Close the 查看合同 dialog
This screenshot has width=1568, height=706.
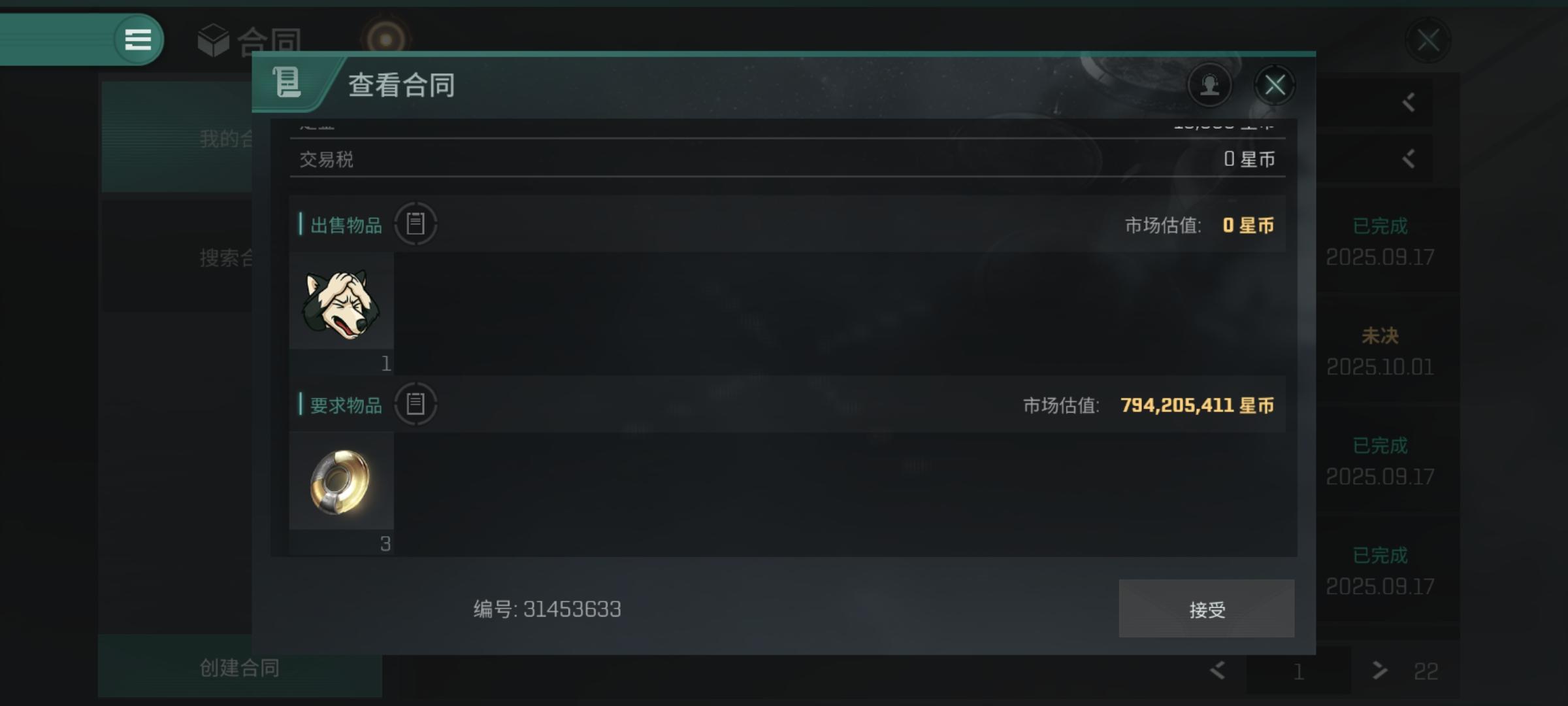click(1275, 85)
